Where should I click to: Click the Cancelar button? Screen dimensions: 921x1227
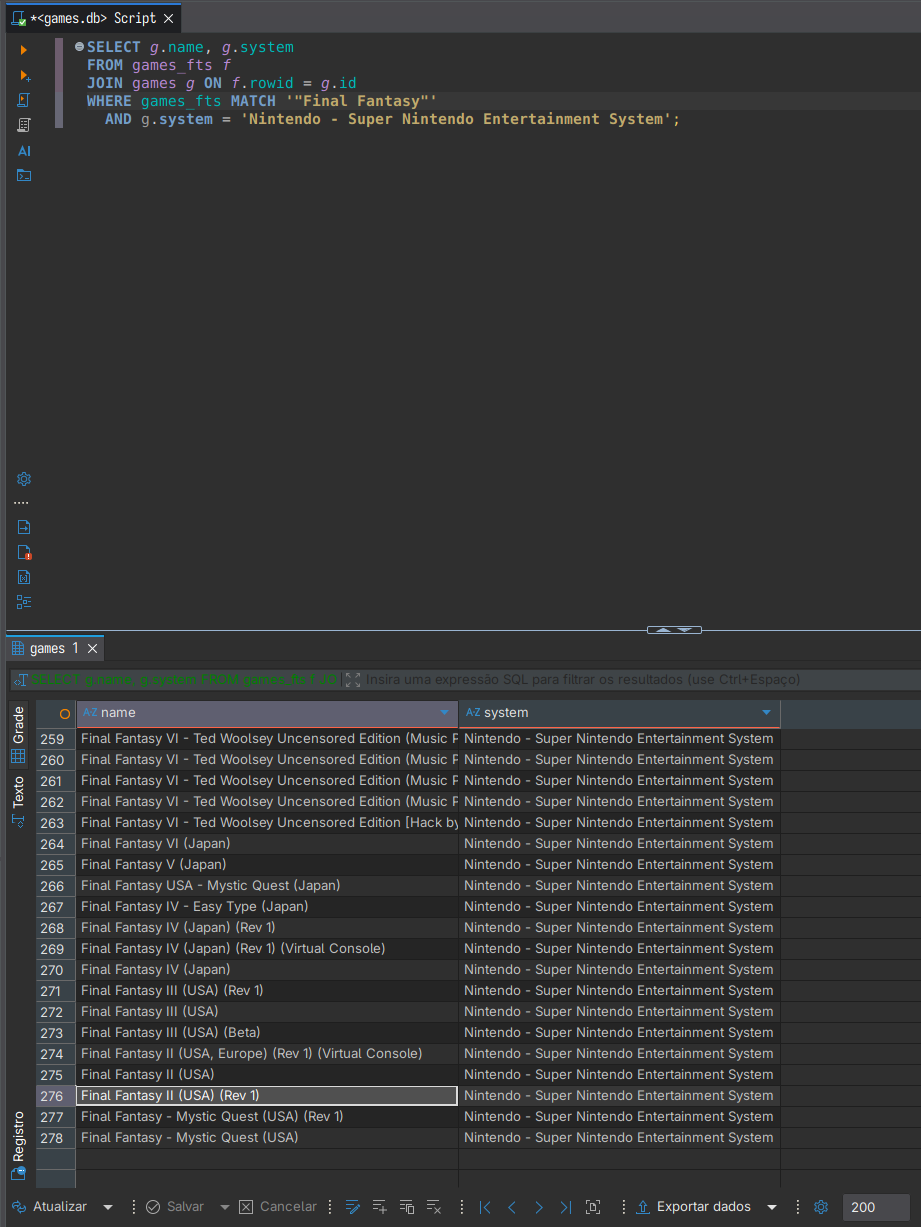click(278, 1207)
